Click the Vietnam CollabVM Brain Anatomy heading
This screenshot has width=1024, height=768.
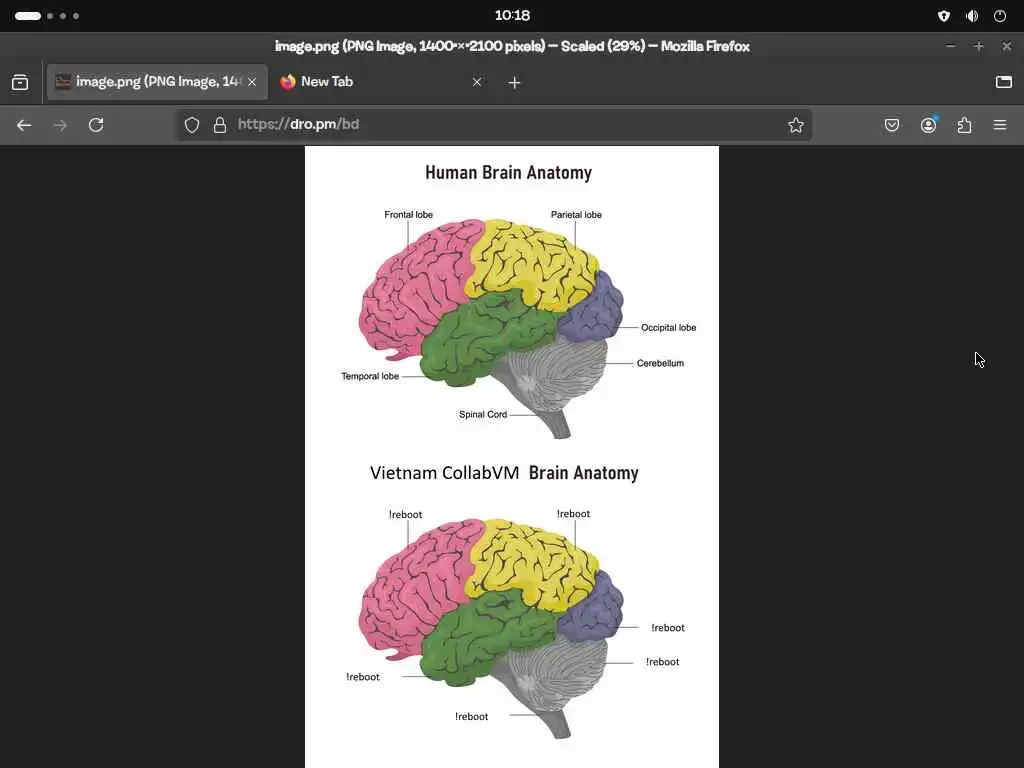504,473
